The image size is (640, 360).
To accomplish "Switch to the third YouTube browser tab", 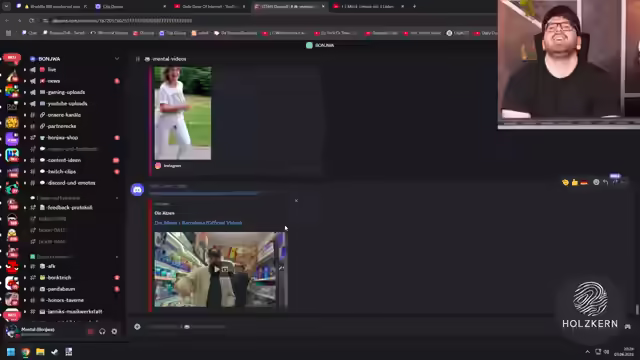I will point(209,7).
